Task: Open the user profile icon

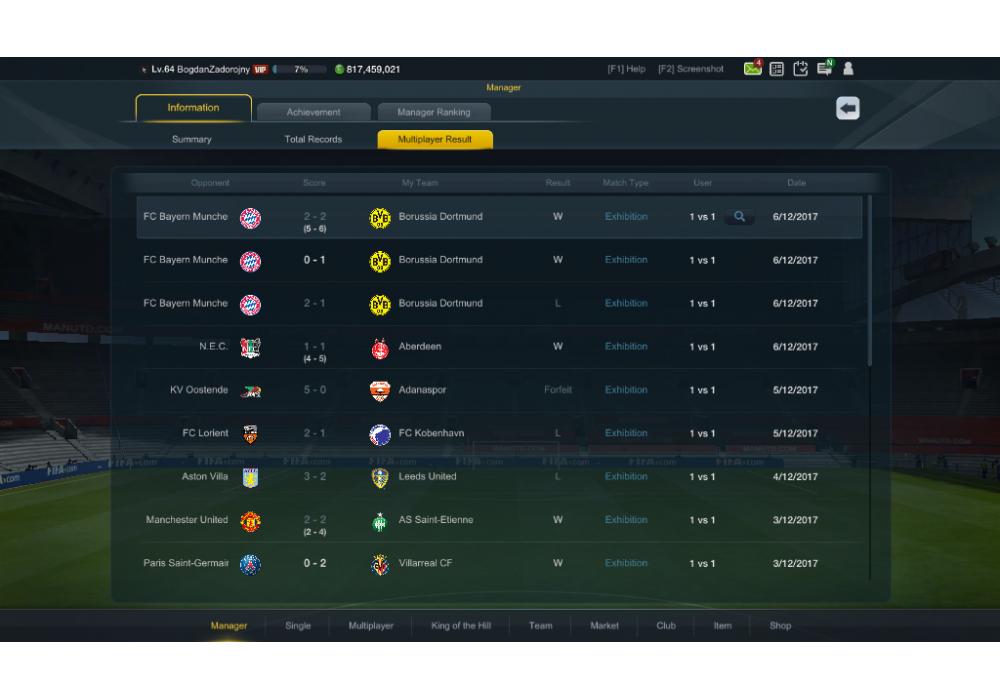Action: coord(848,69)
